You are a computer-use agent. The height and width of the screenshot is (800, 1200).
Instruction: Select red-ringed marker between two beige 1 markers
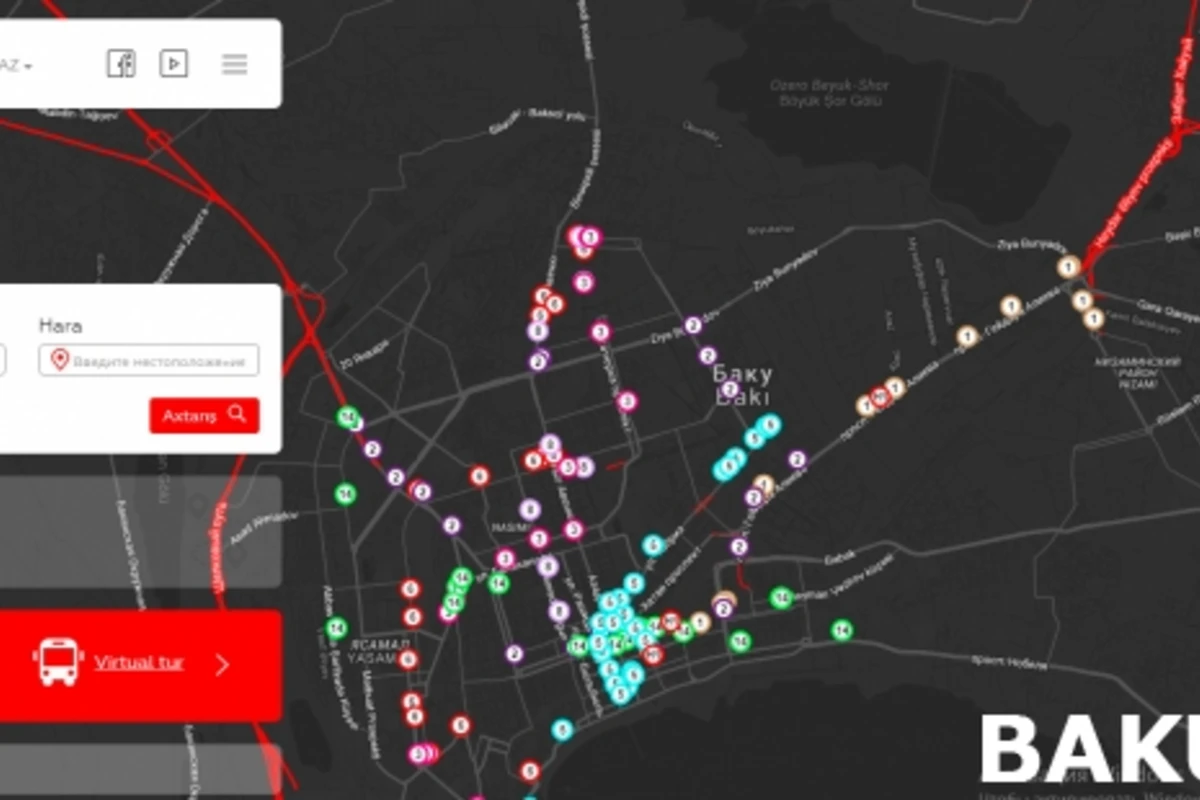880,397
